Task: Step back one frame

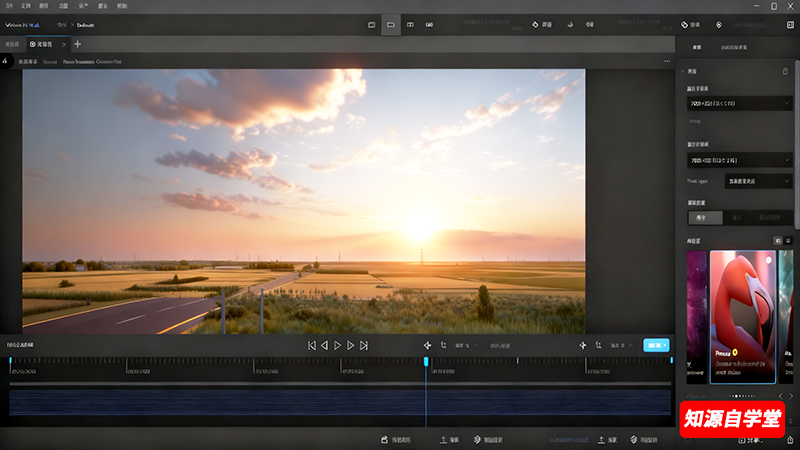Action: [325, 345]
